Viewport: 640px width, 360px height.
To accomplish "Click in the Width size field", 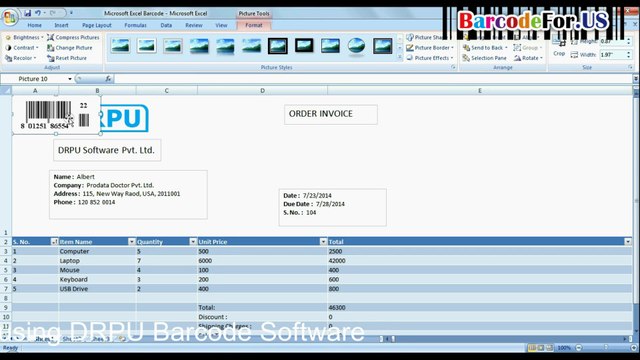I will pos(612,55).
